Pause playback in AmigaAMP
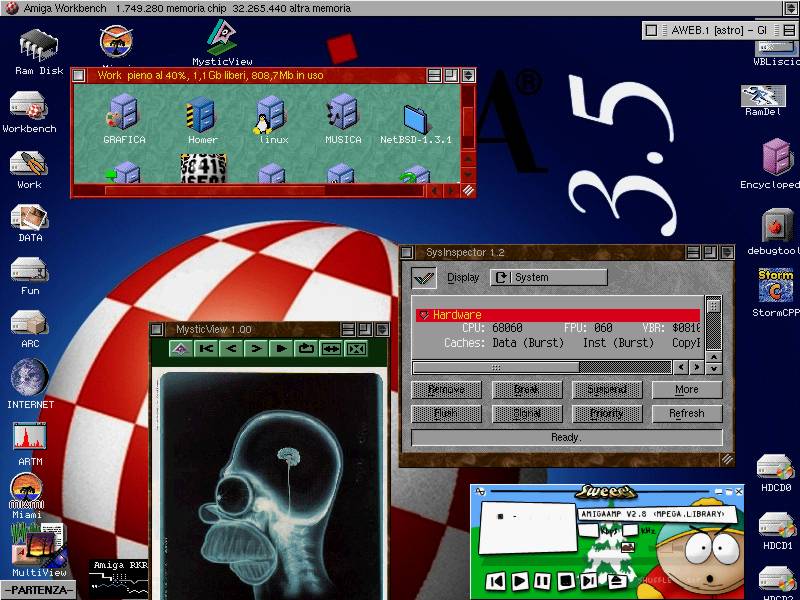800x600 pixels. [542, 581]
